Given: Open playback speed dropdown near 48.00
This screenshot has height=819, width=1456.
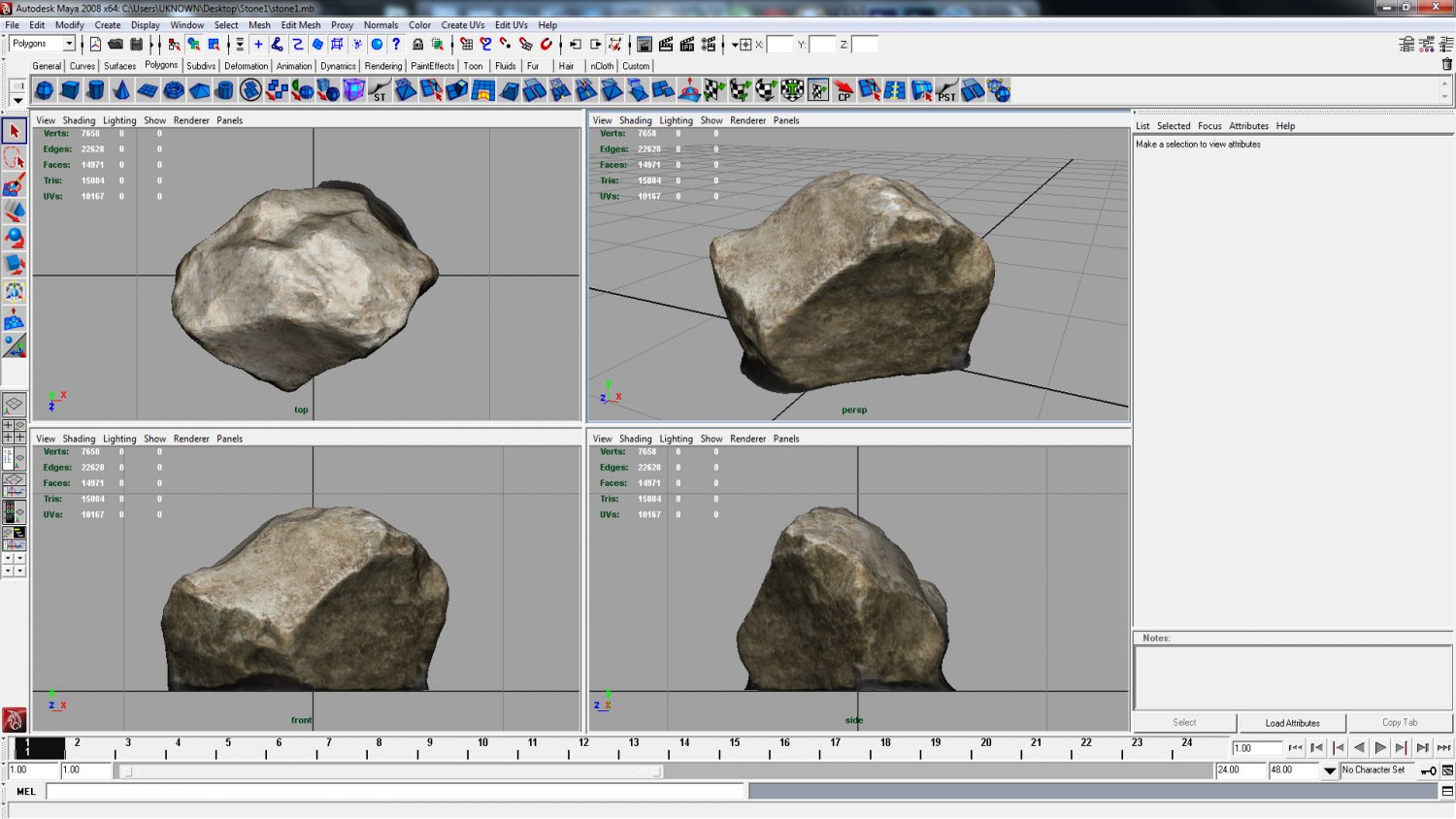Looking at the screenshot, I should pos(1330,770).
